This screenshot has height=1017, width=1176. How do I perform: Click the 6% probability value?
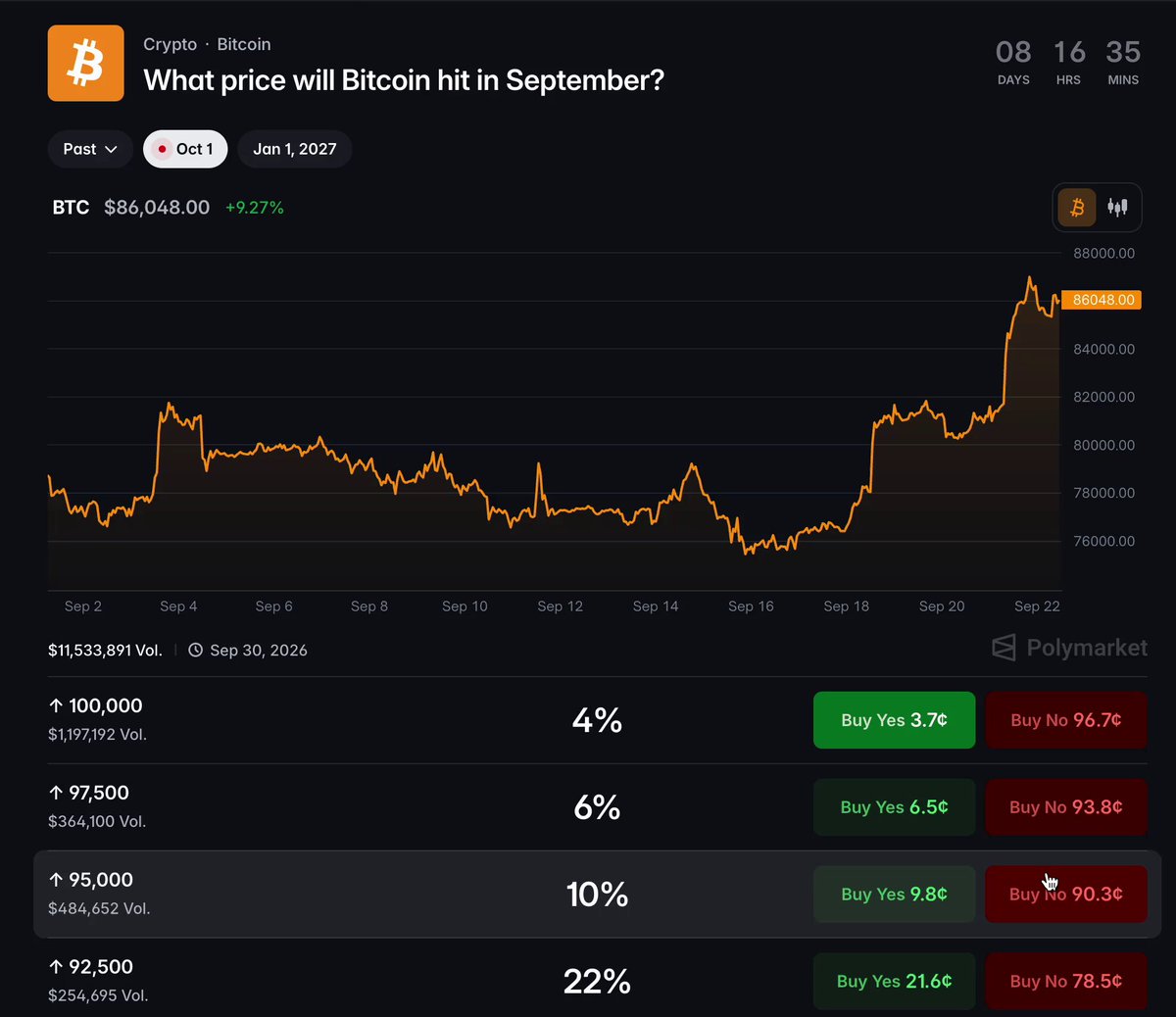click(597, 808)
